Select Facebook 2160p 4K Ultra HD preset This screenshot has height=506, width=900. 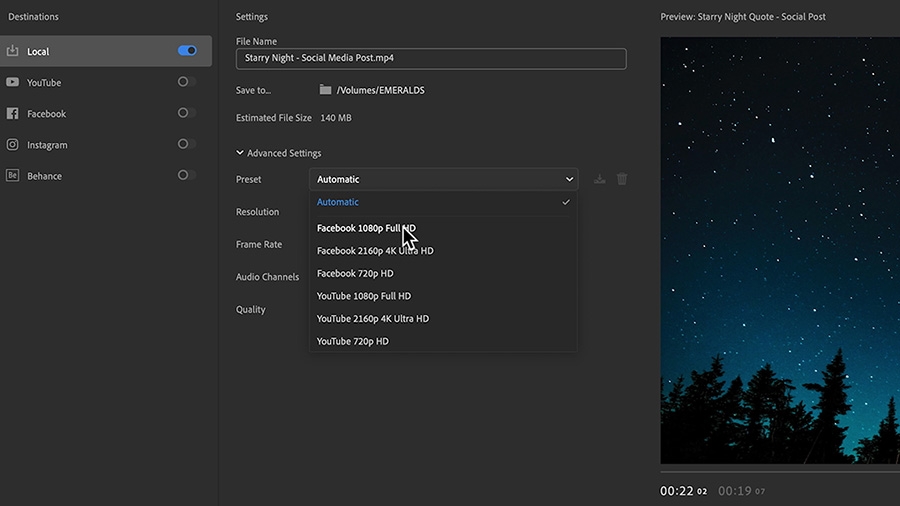point(444,251)
